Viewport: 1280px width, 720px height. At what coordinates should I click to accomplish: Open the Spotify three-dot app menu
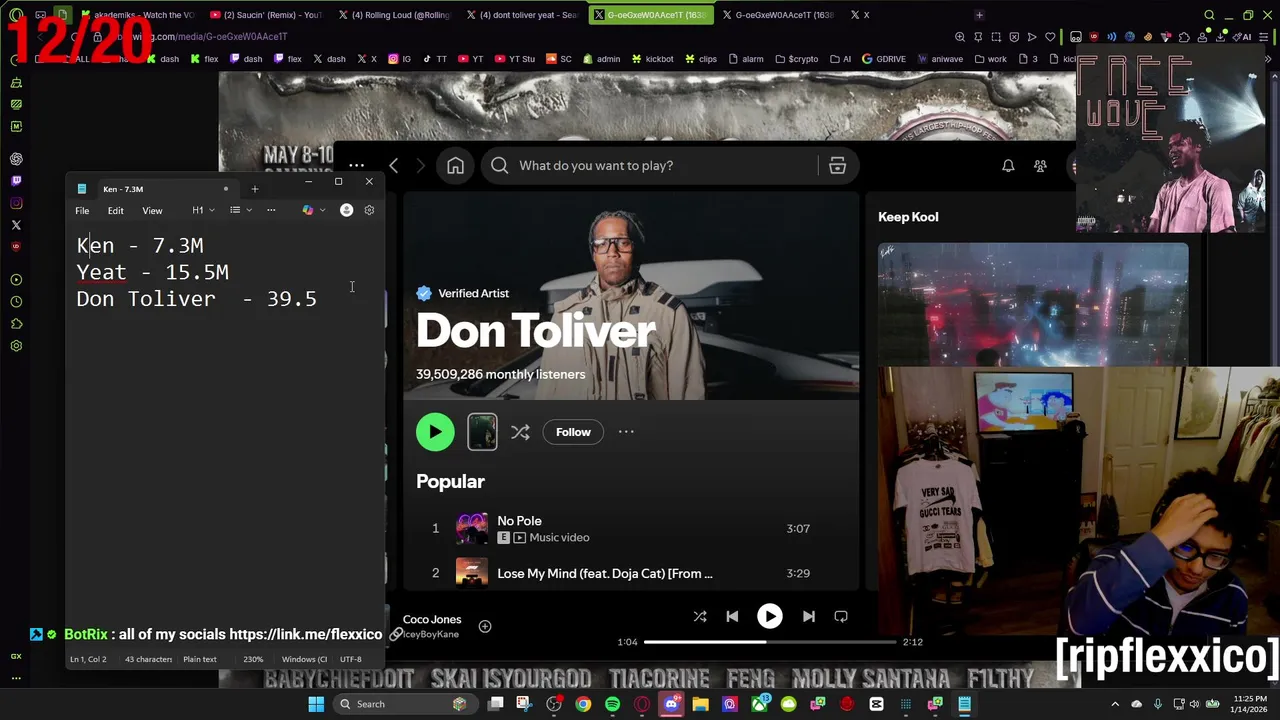pyautogui.click(x=356, y=166)
